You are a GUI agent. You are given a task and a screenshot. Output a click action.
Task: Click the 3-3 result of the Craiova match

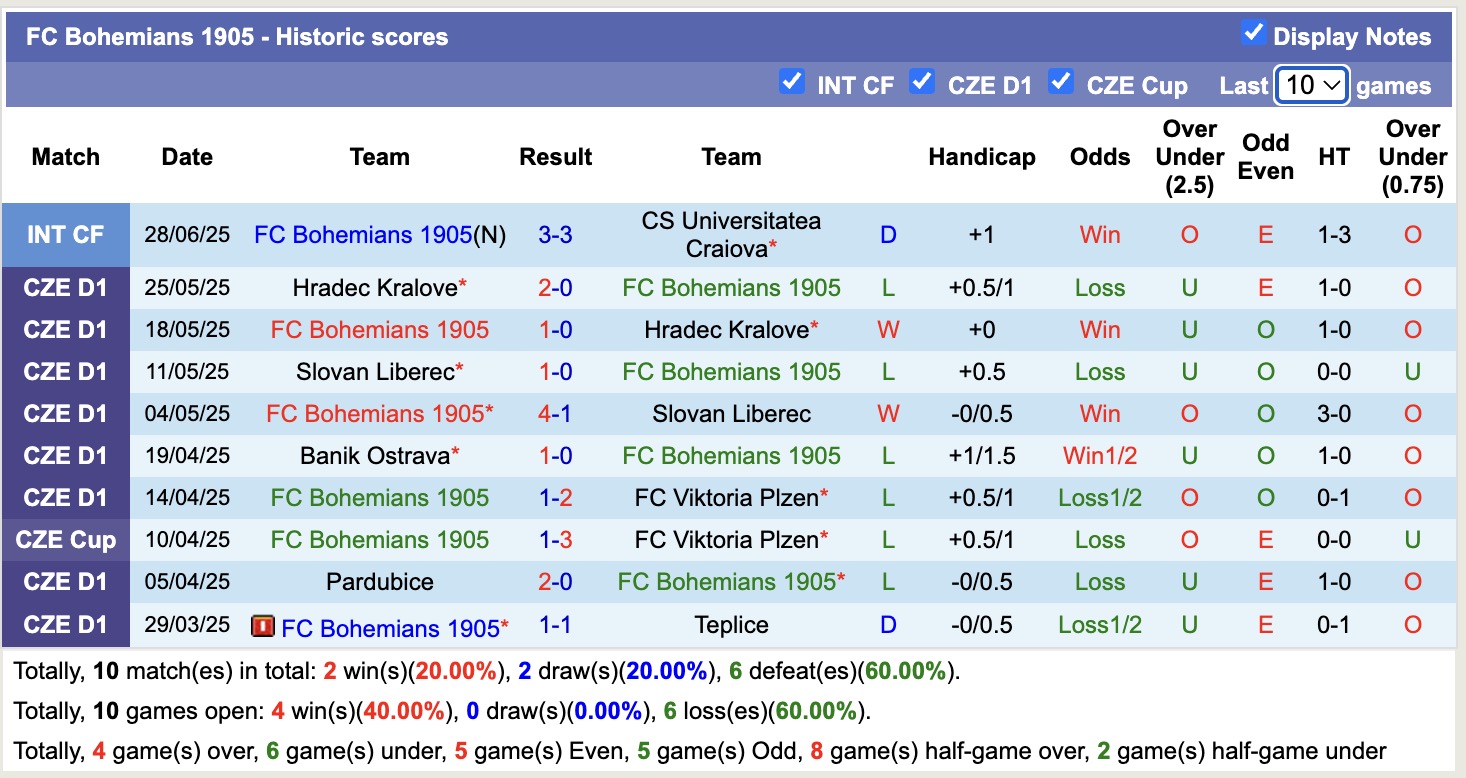tap(555, 234)
